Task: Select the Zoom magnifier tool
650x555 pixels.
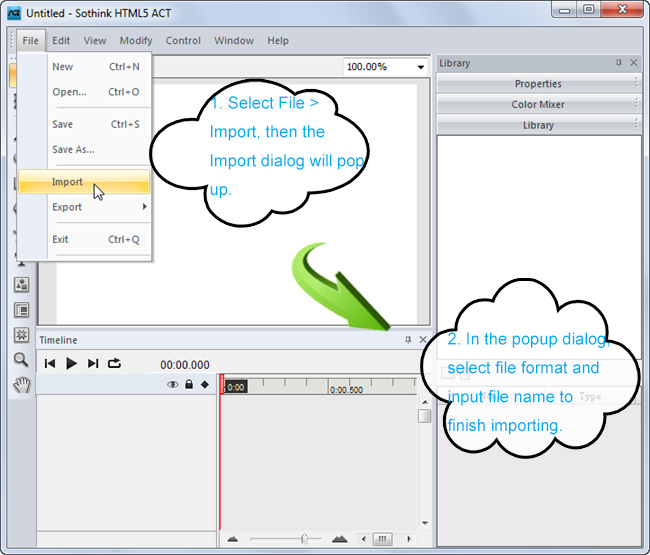Action: (21, 359)
